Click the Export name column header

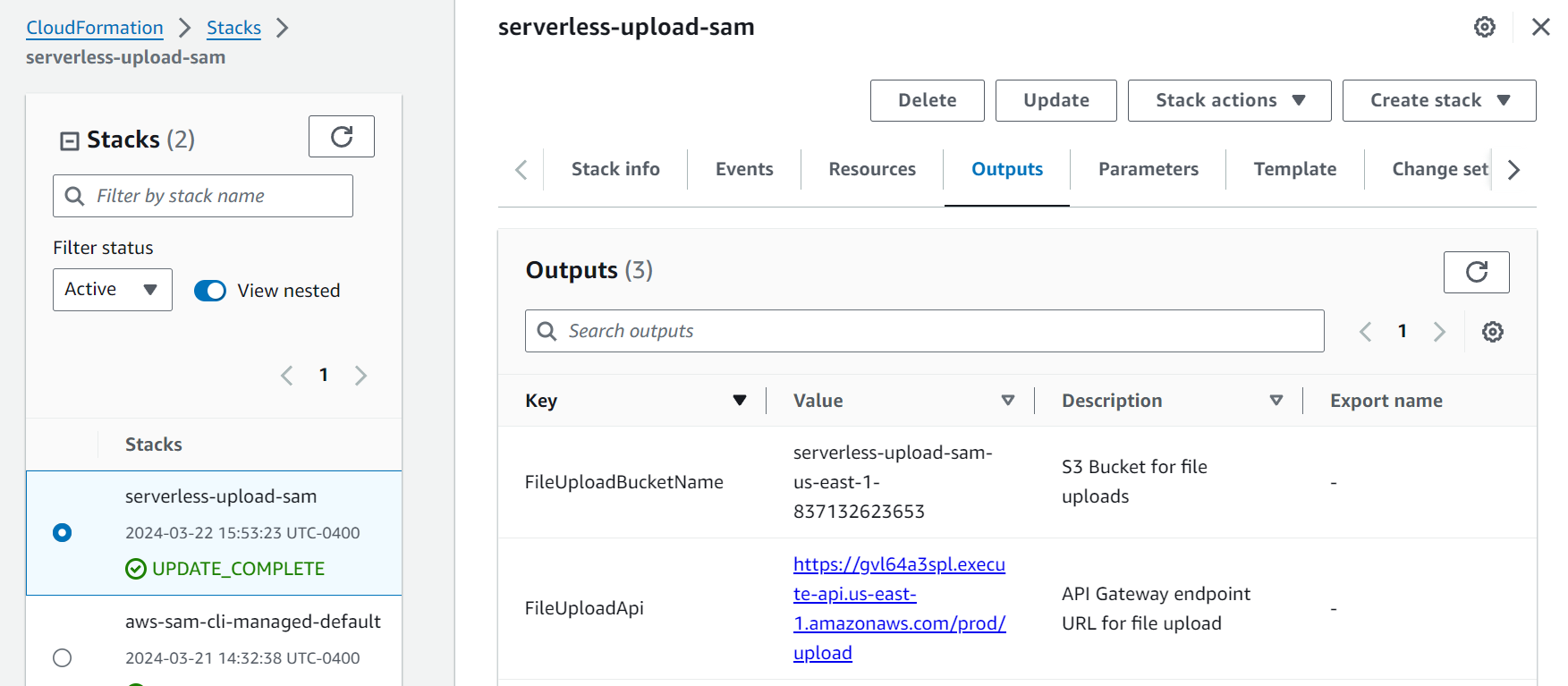tap(1386, 401)
